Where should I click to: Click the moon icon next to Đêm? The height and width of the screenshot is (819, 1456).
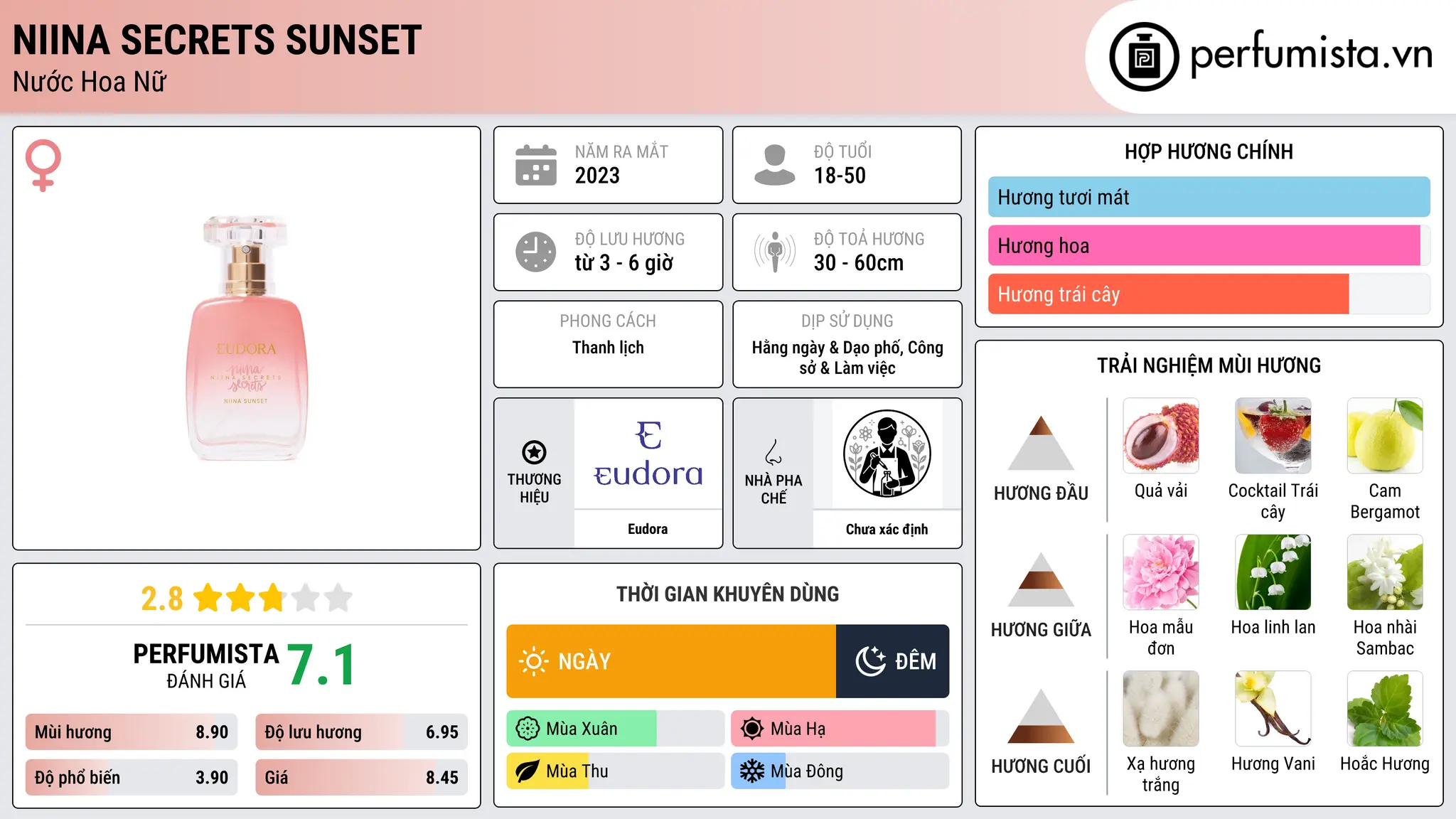(x=870, y=661)
